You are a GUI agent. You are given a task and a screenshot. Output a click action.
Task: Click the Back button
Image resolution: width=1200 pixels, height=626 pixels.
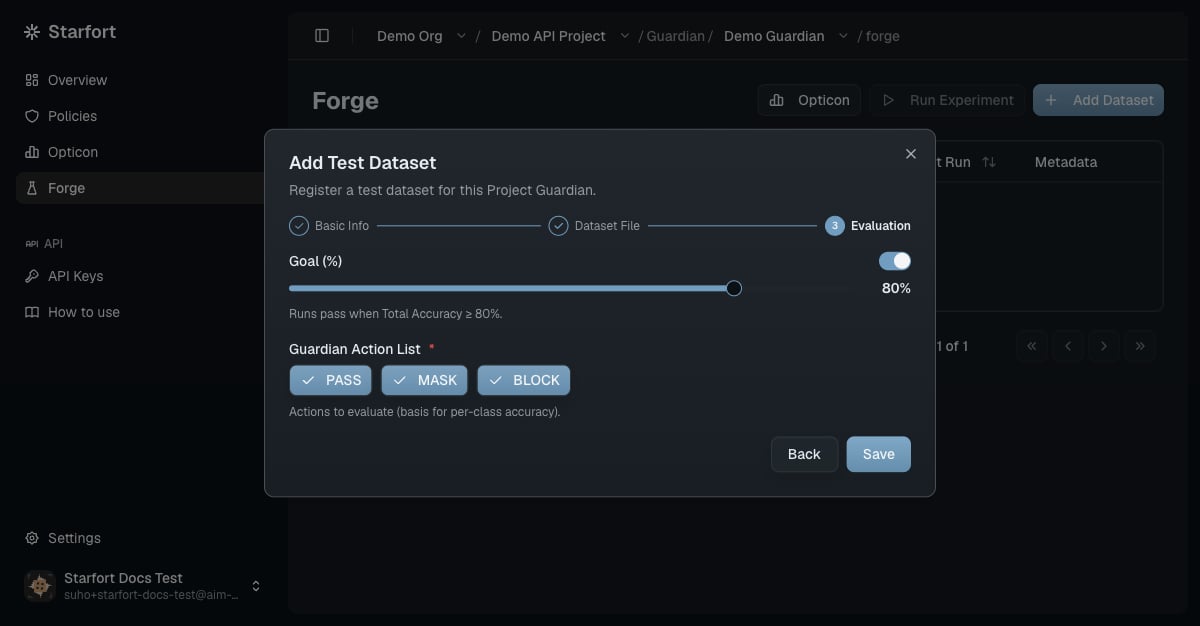[804, 454]
